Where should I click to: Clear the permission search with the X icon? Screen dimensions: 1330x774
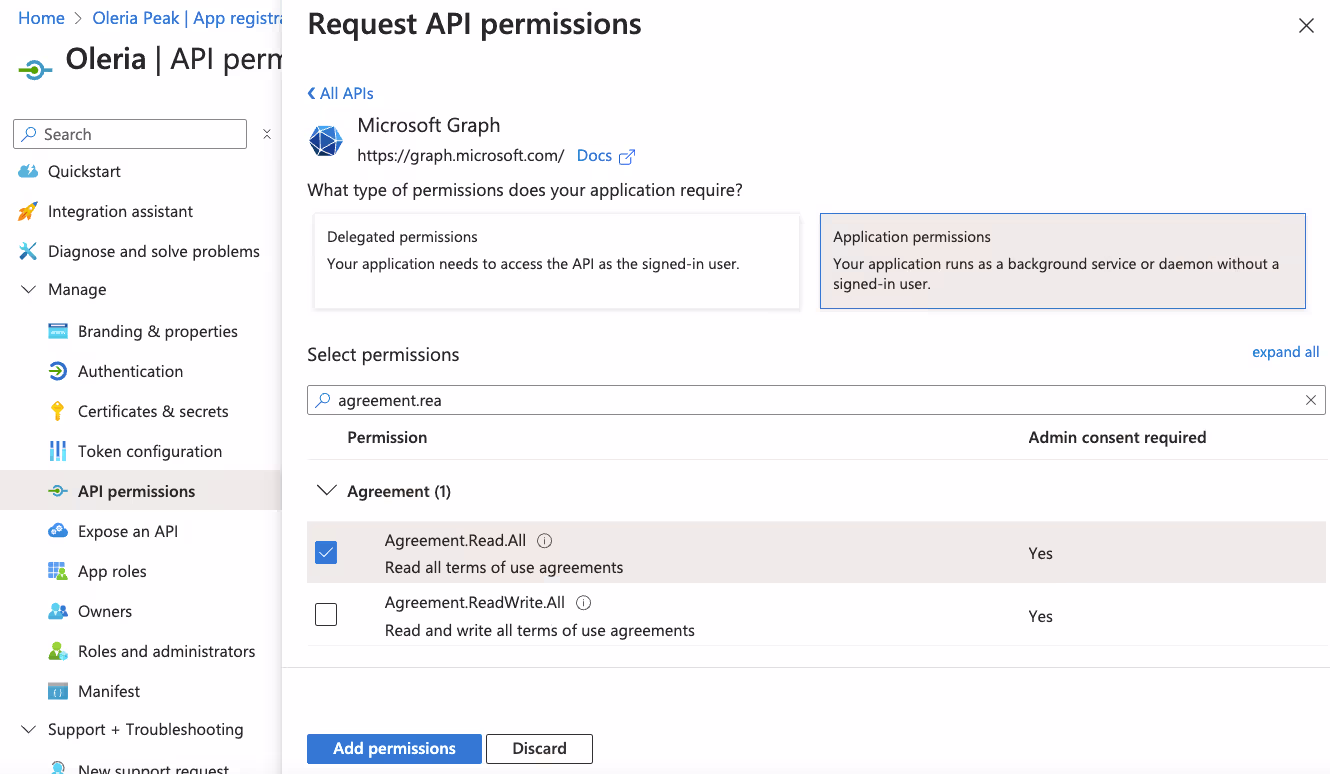(1311, 400)
